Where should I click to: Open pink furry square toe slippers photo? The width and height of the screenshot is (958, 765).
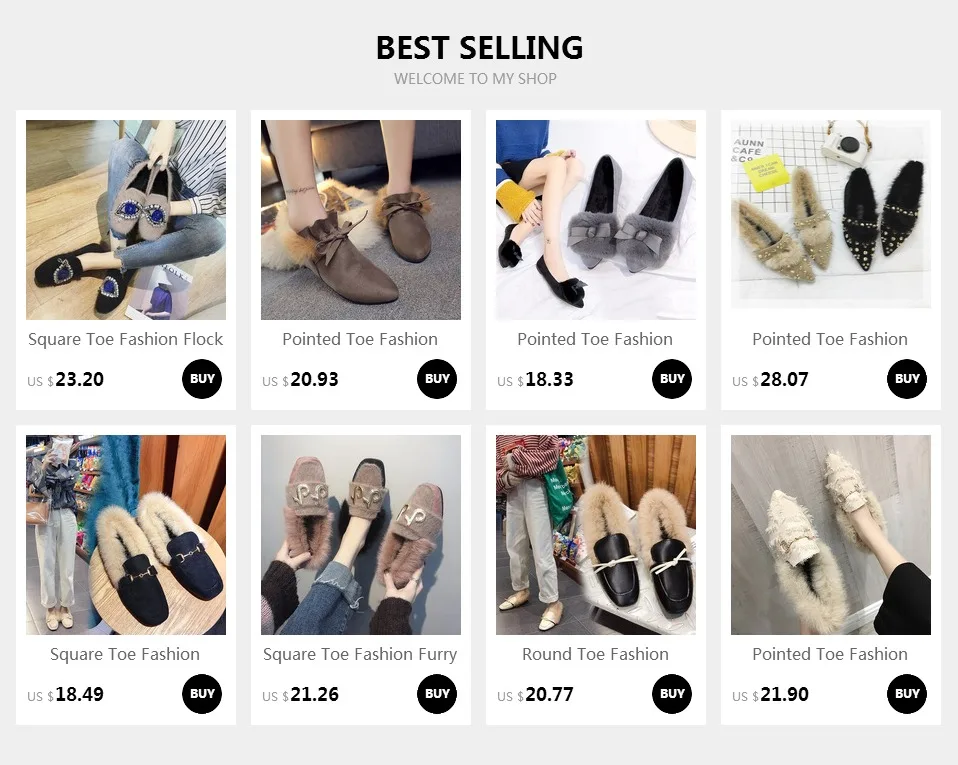pos(361,535)
